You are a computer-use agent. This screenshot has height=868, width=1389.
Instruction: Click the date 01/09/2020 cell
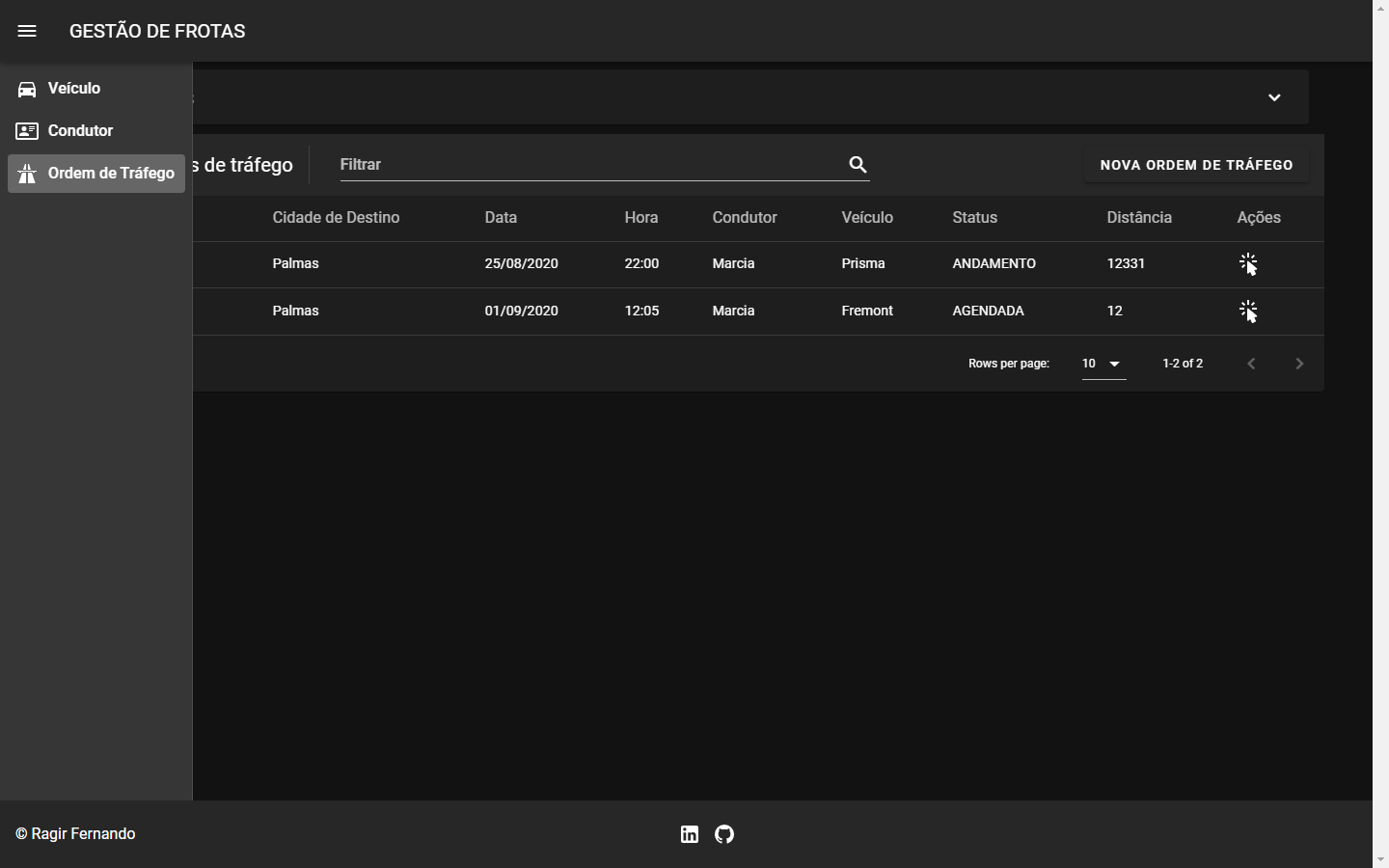pos(522,312)
